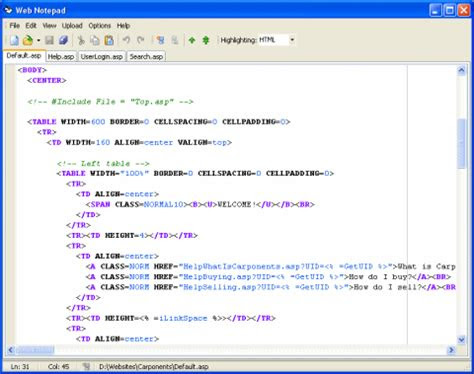Click the D:\Websites\Carponents\Default.asp path

pos(154,367)
